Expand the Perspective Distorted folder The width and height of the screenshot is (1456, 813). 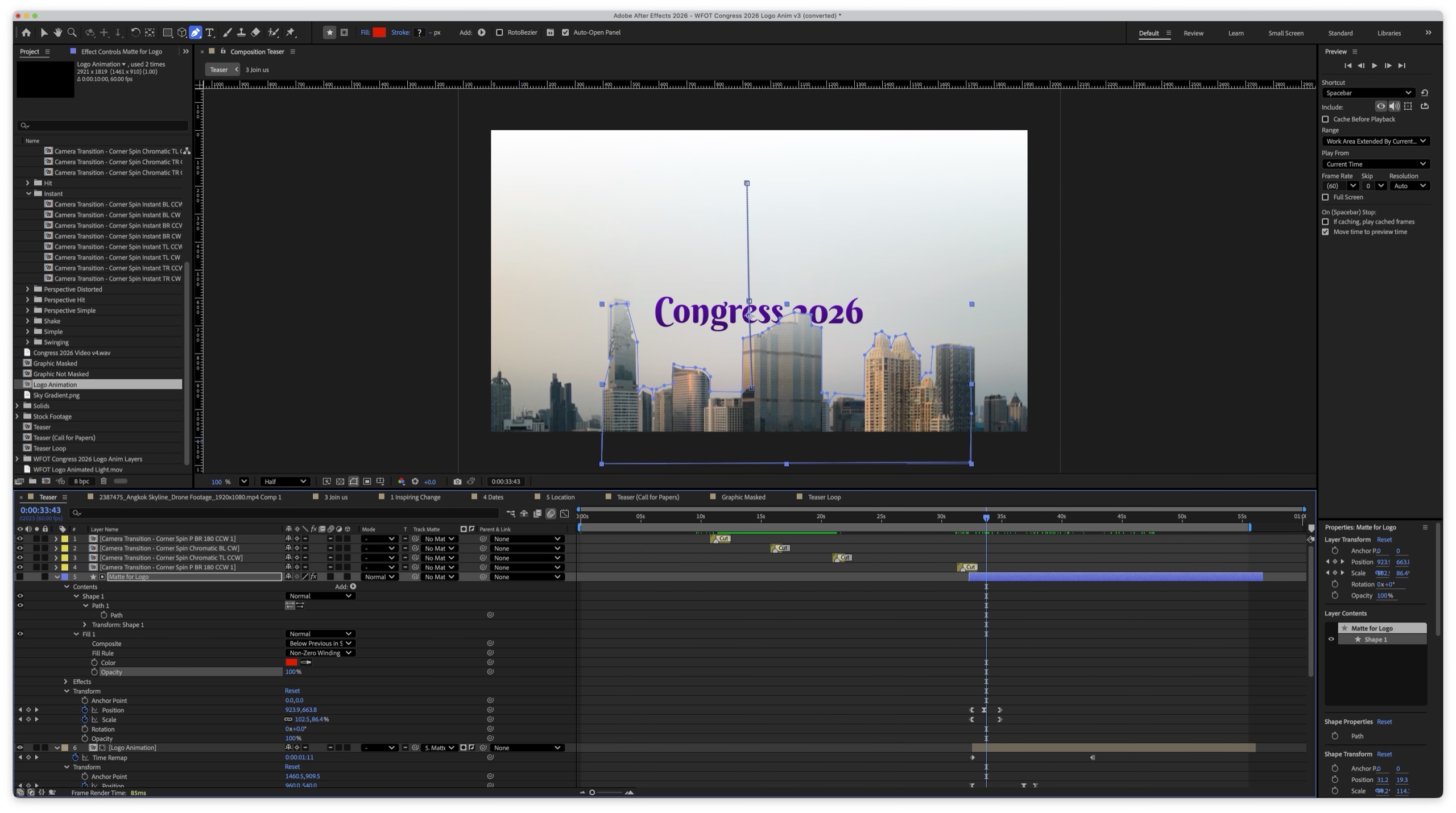(27, 289)
